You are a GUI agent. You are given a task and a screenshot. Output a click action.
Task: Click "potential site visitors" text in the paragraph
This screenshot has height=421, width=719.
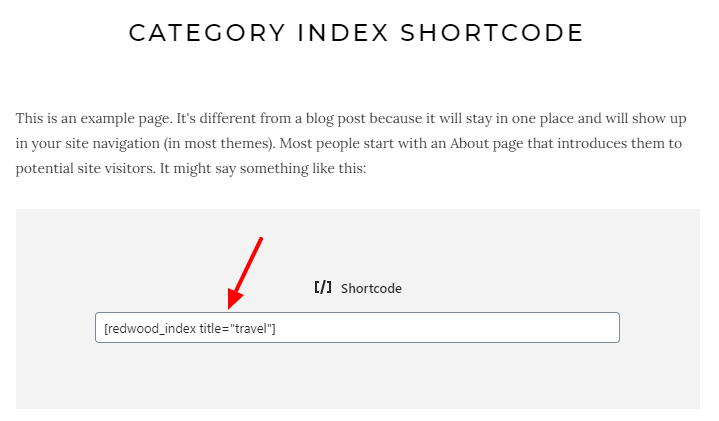pos(86,168)
